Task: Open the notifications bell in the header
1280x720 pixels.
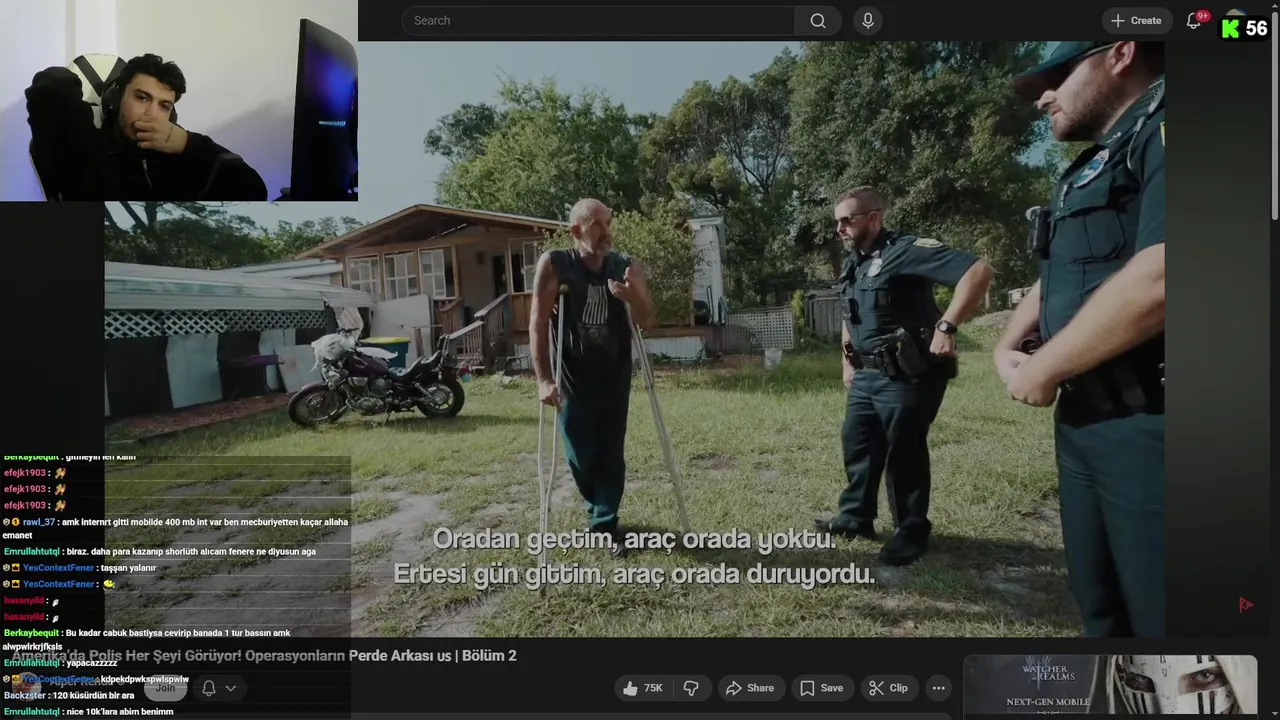Action: (1194, 21)
